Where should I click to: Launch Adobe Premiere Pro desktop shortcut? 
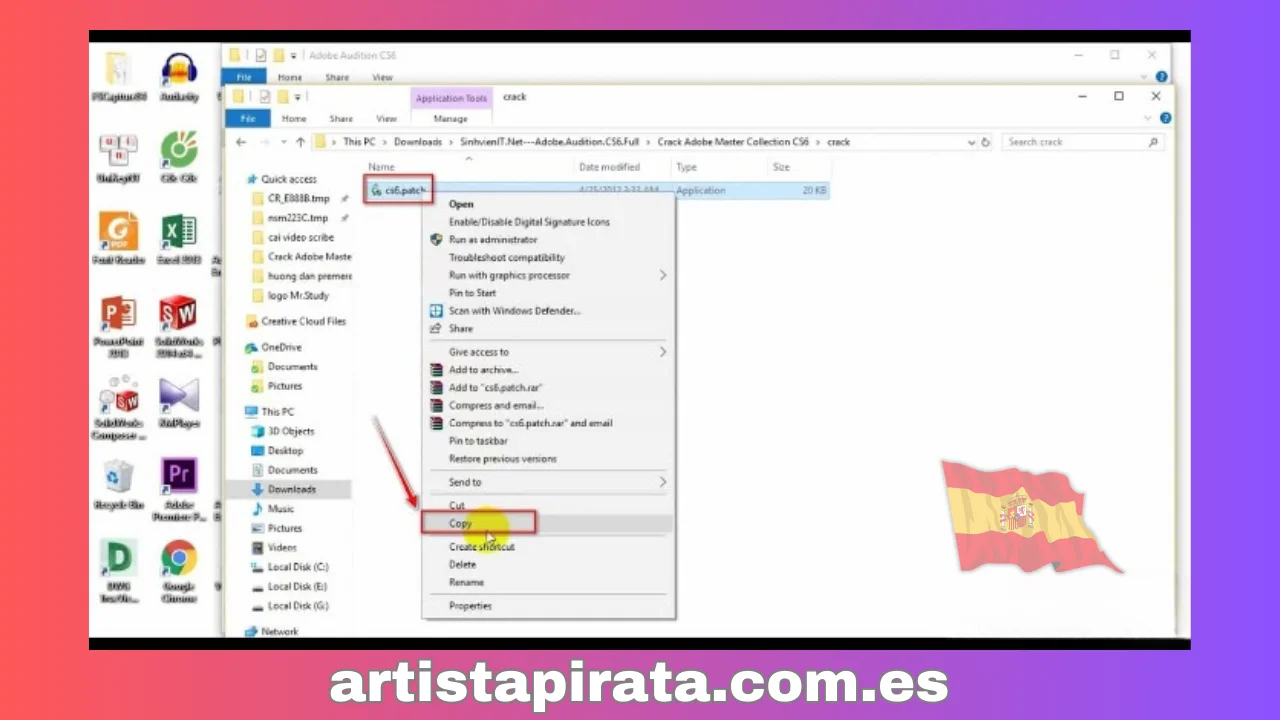coord(179,490)
